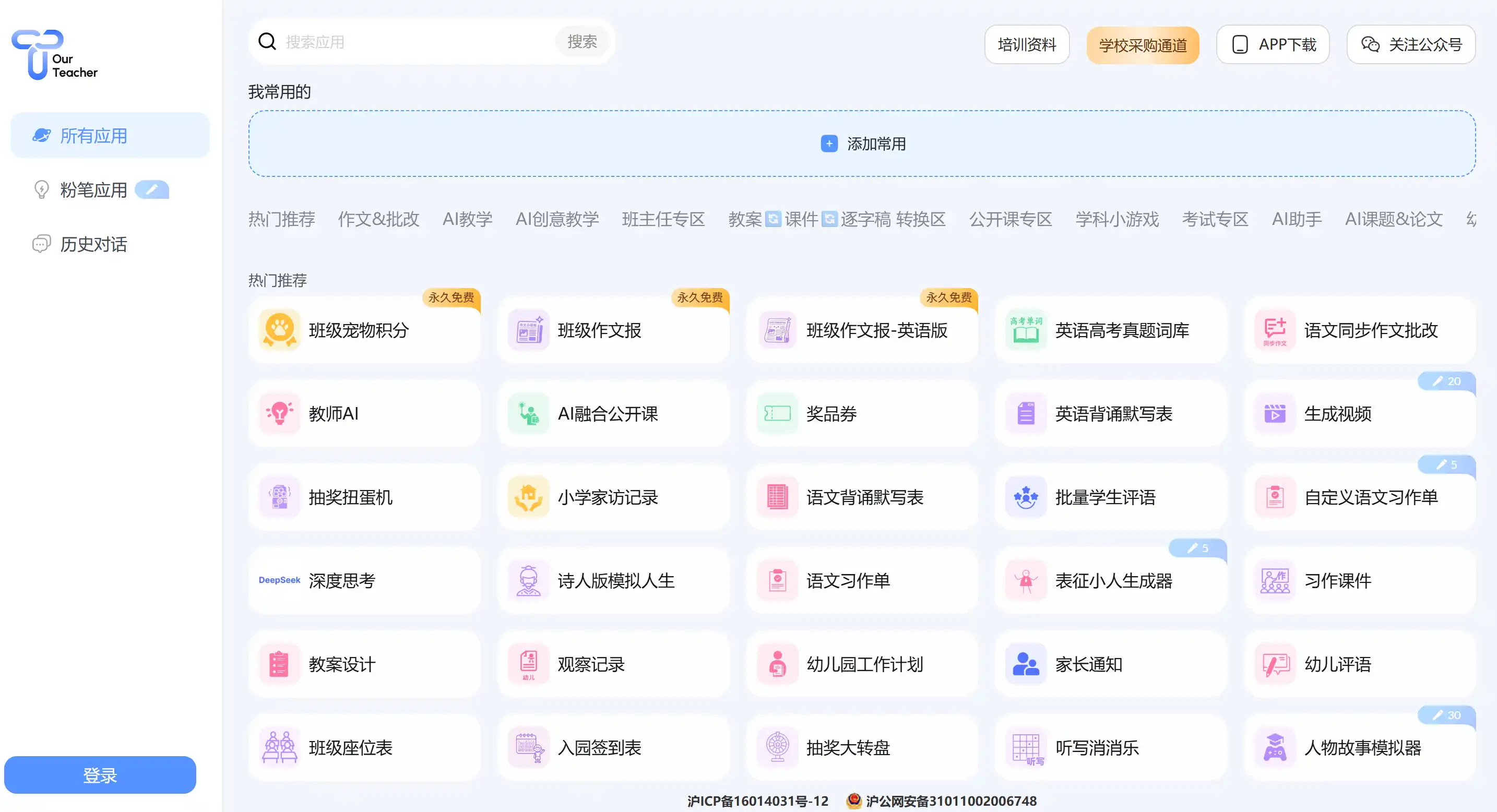Open the 班级宠物积分 paw icon

[280, 330]
